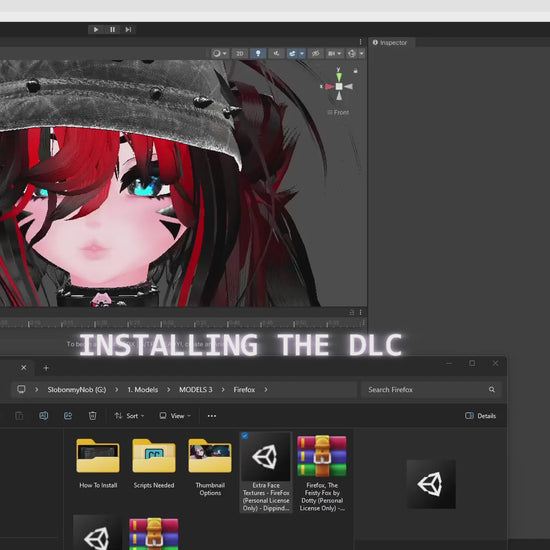Click the grey cone below the gizmo cube
The height and width of the screenshot is (550, 550).
pyautogui.click(x=339, y=95)
